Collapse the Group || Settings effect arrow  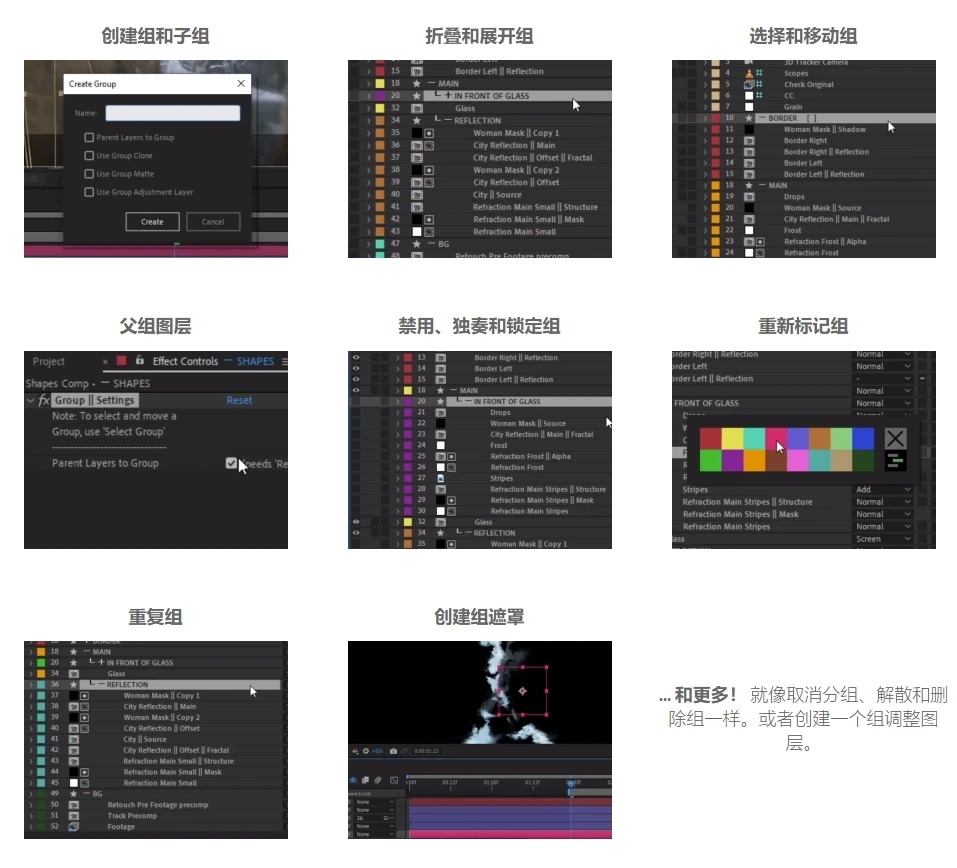[31, 400]
